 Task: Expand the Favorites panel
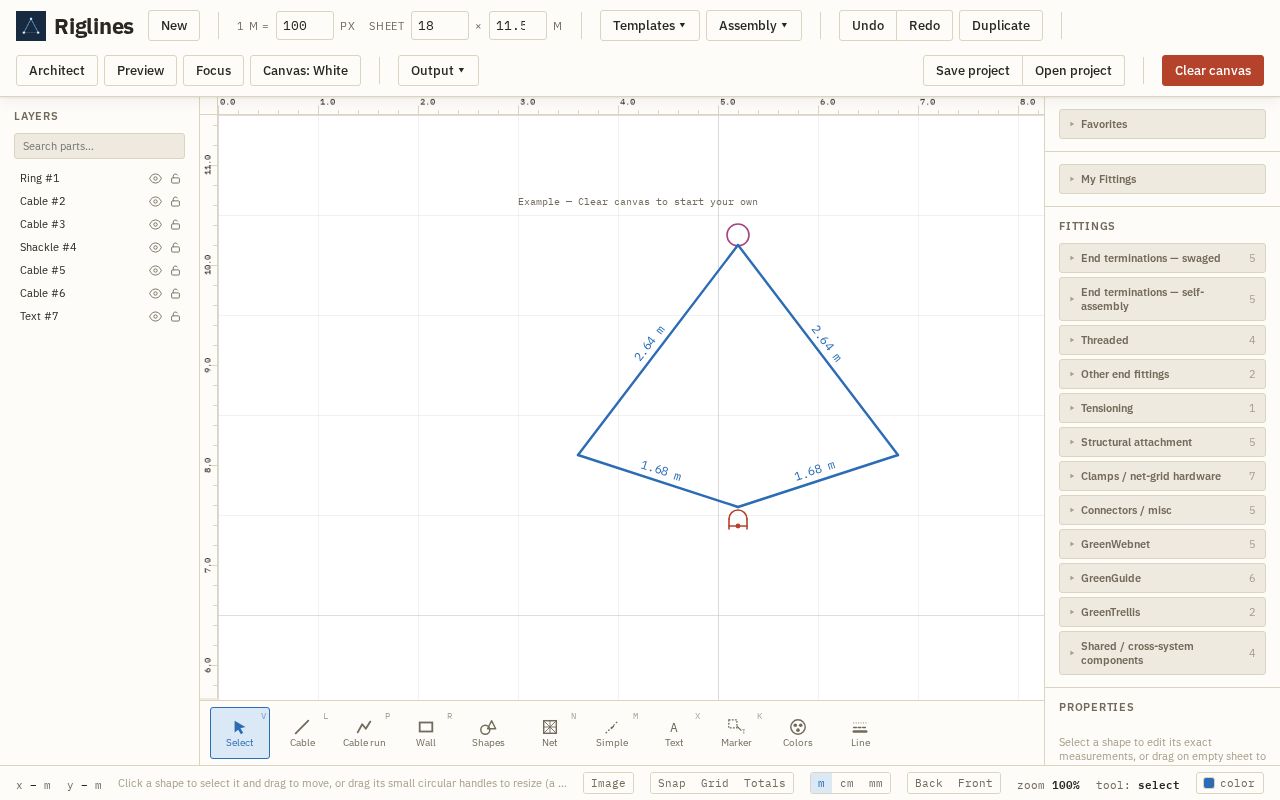point(1162,124)
